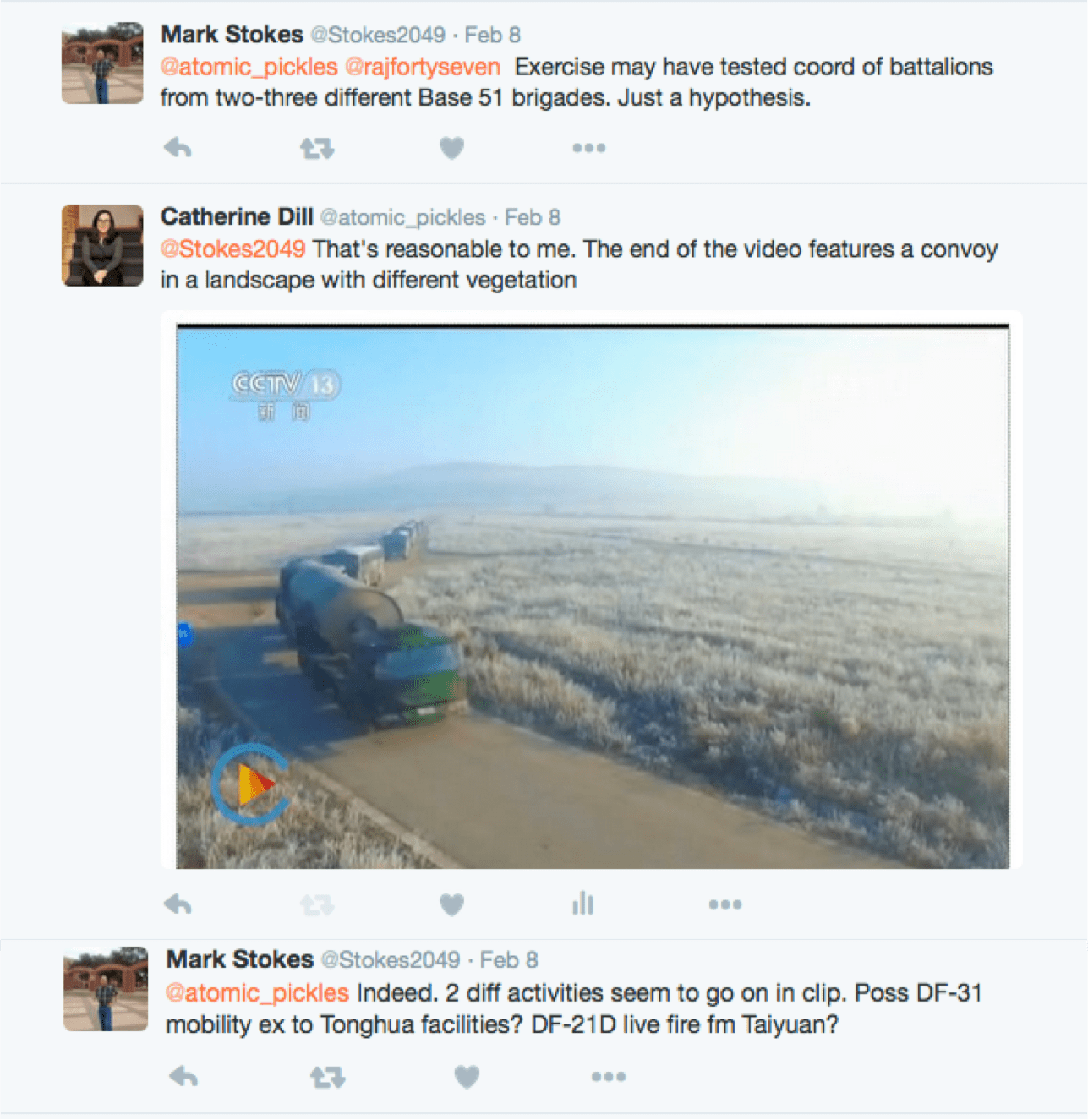
Task: Open more options on Catherine Dill's tweet
Action: tap(725, 904)
